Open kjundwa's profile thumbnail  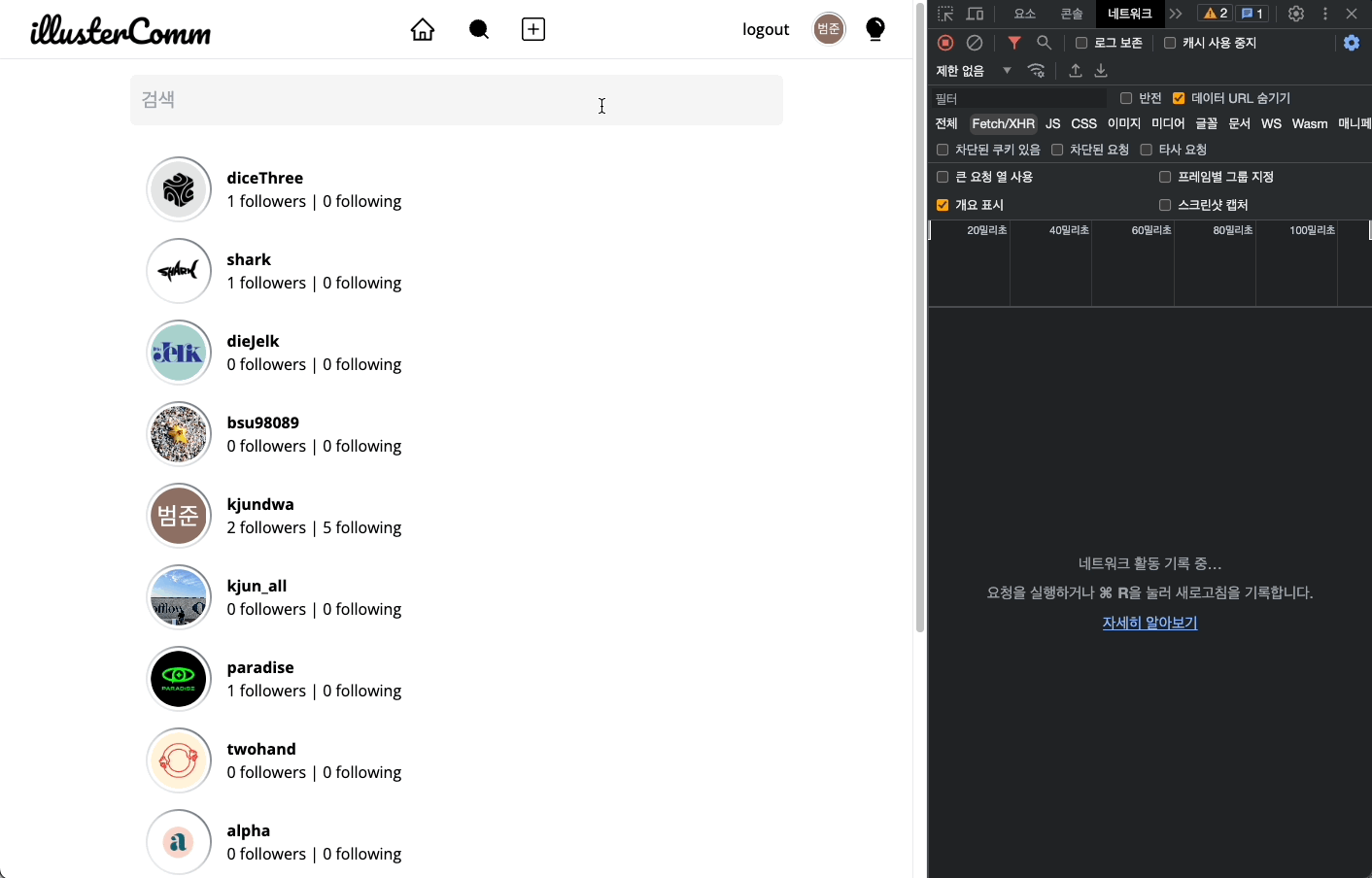(179, 515)
